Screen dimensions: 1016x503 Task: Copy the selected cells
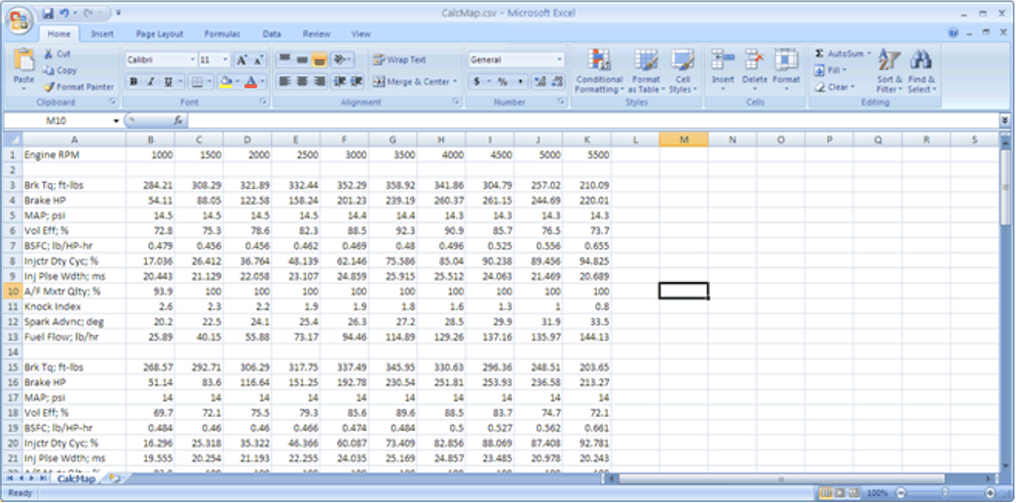(x=60, y=70)
